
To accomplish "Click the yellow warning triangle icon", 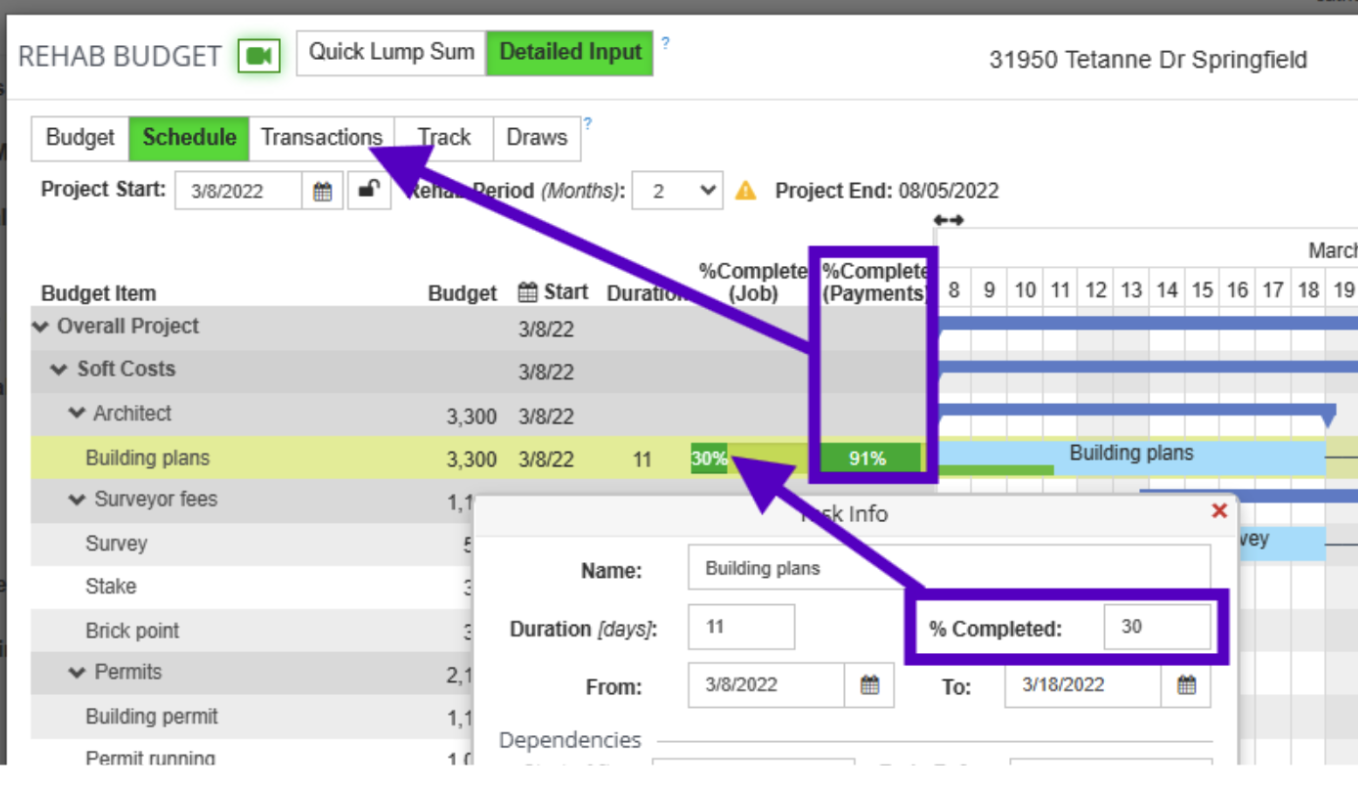I will pos(745,191).
